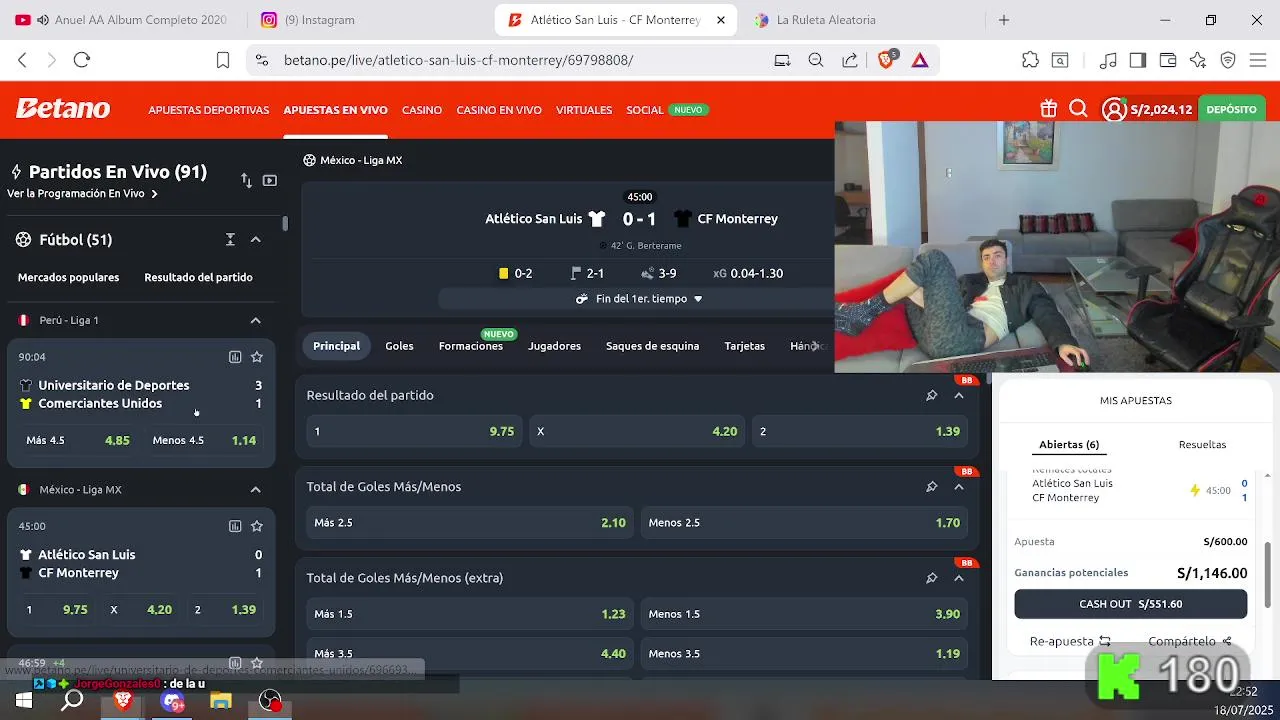This screenshot has height=720, width=1280.
Task: Click the green Depósito button
Action: tap(1231, 109)
